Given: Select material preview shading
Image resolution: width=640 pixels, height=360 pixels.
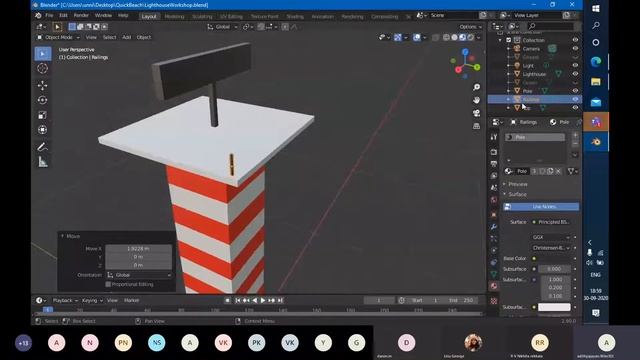Looking at the screenshot, I should 462,37.
